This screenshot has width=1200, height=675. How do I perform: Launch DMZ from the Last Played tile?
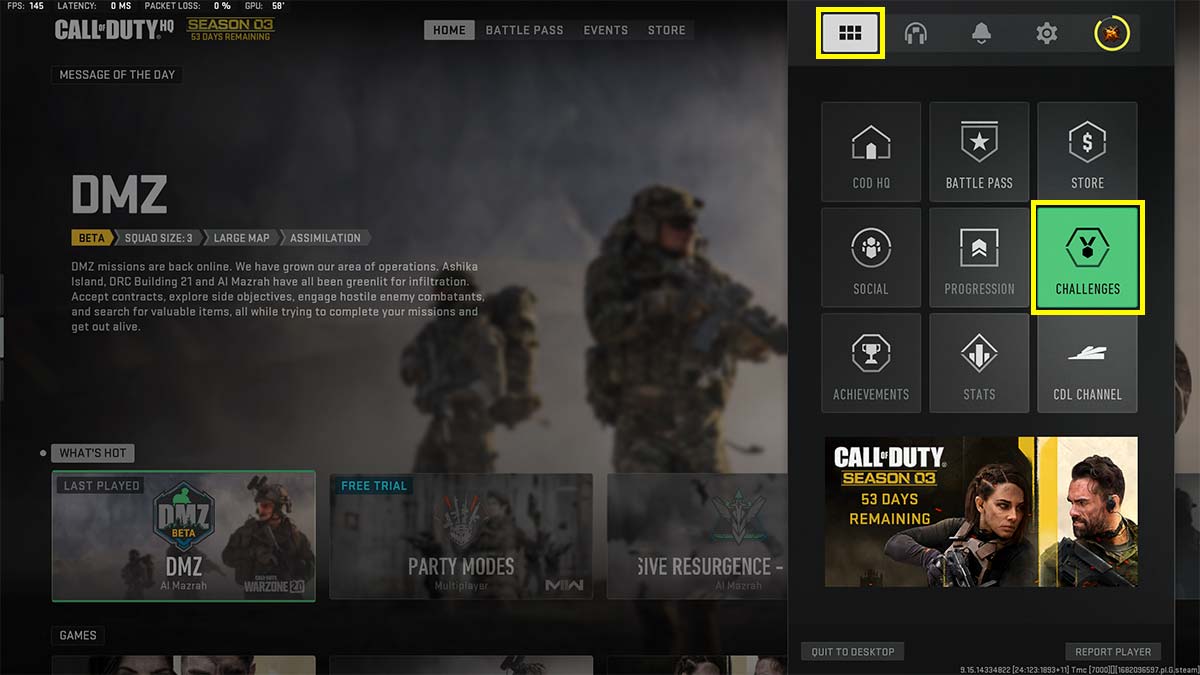(x=183, y=536)
